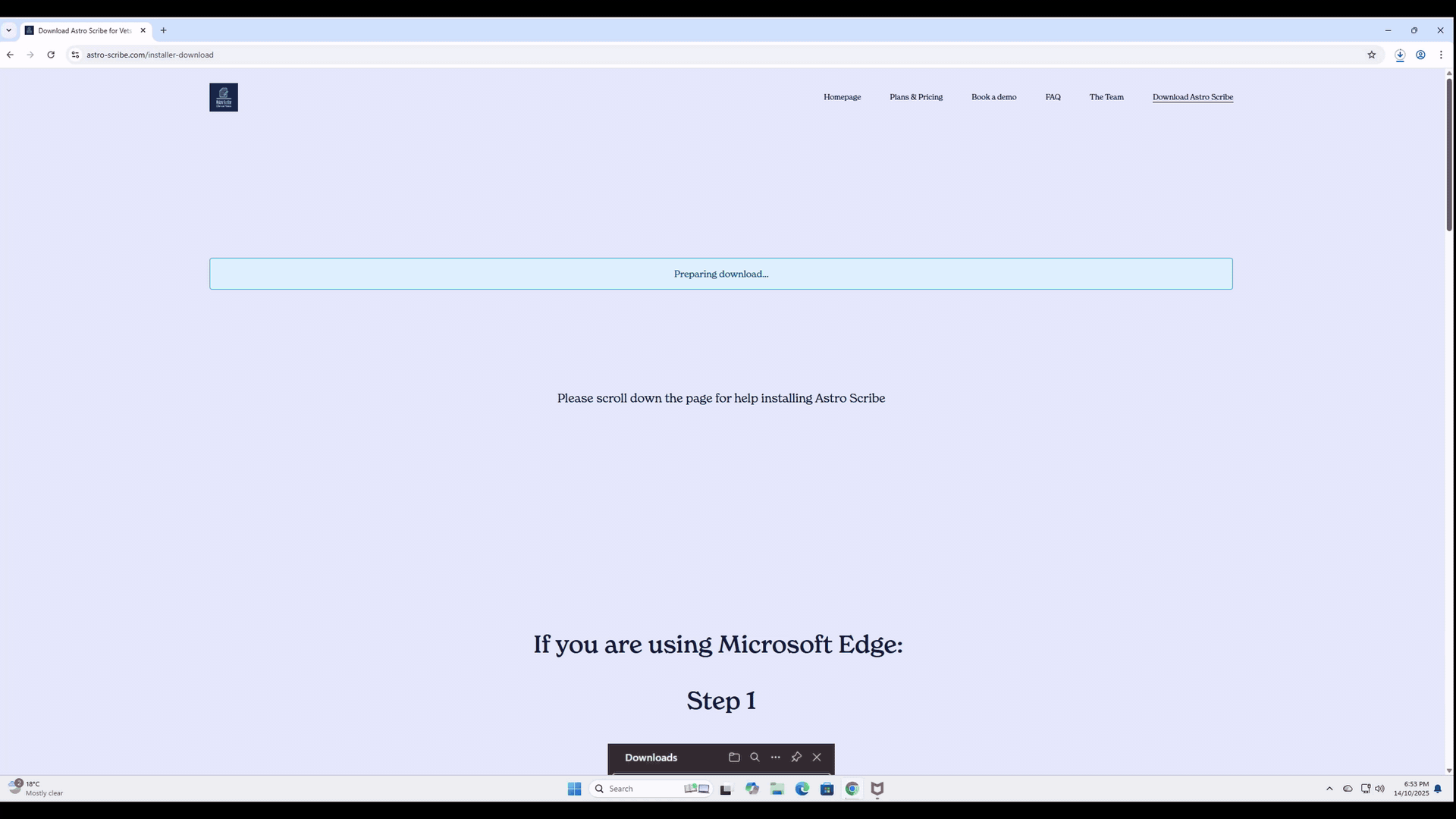1456x819 pixels.
Task: Switch to the Download Astro Scribe menu item
Action: (x=1192, y=97)
